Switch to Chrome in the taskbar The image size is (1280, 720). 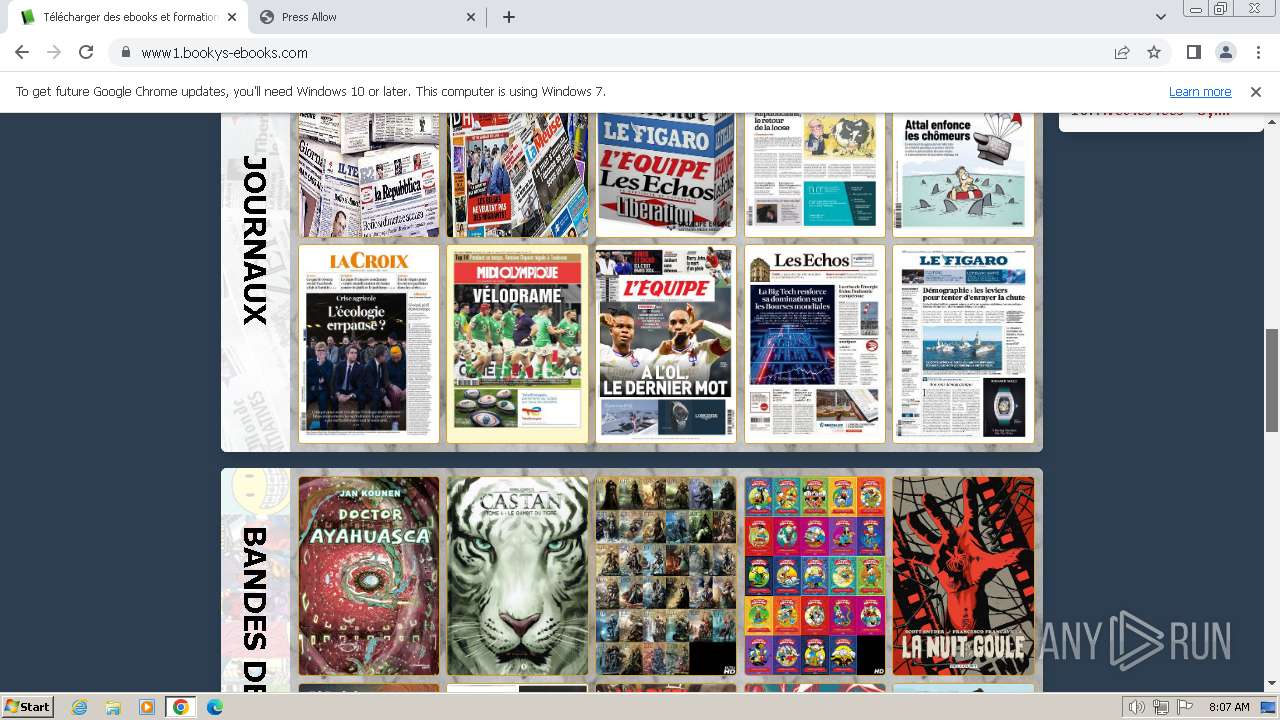pyautogui.click(x=181, y=707)
